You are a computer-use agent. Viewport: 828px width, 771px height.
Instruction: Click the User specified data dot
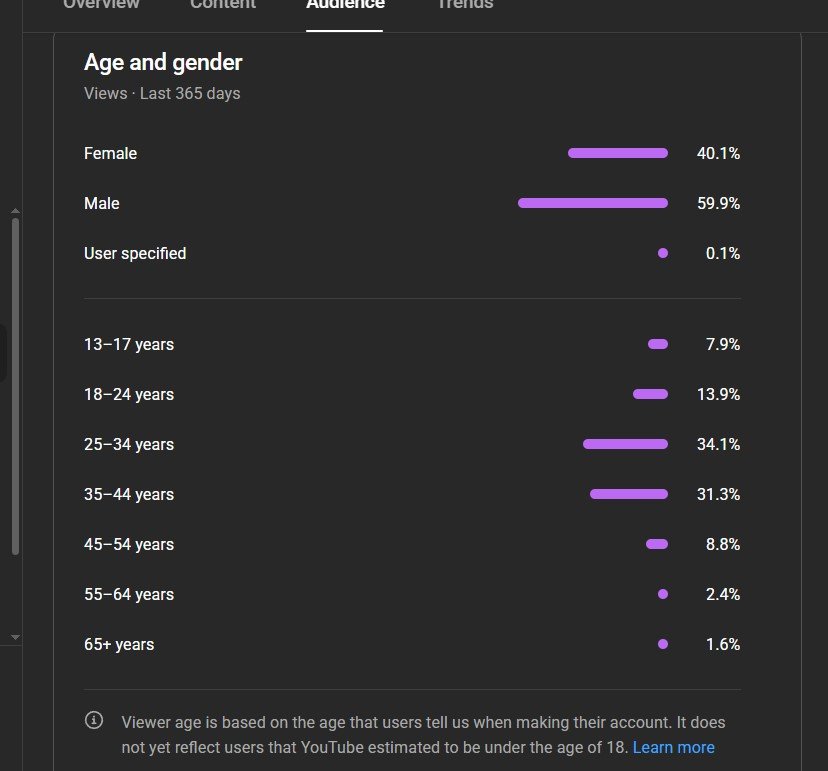[x=663, y=253]
